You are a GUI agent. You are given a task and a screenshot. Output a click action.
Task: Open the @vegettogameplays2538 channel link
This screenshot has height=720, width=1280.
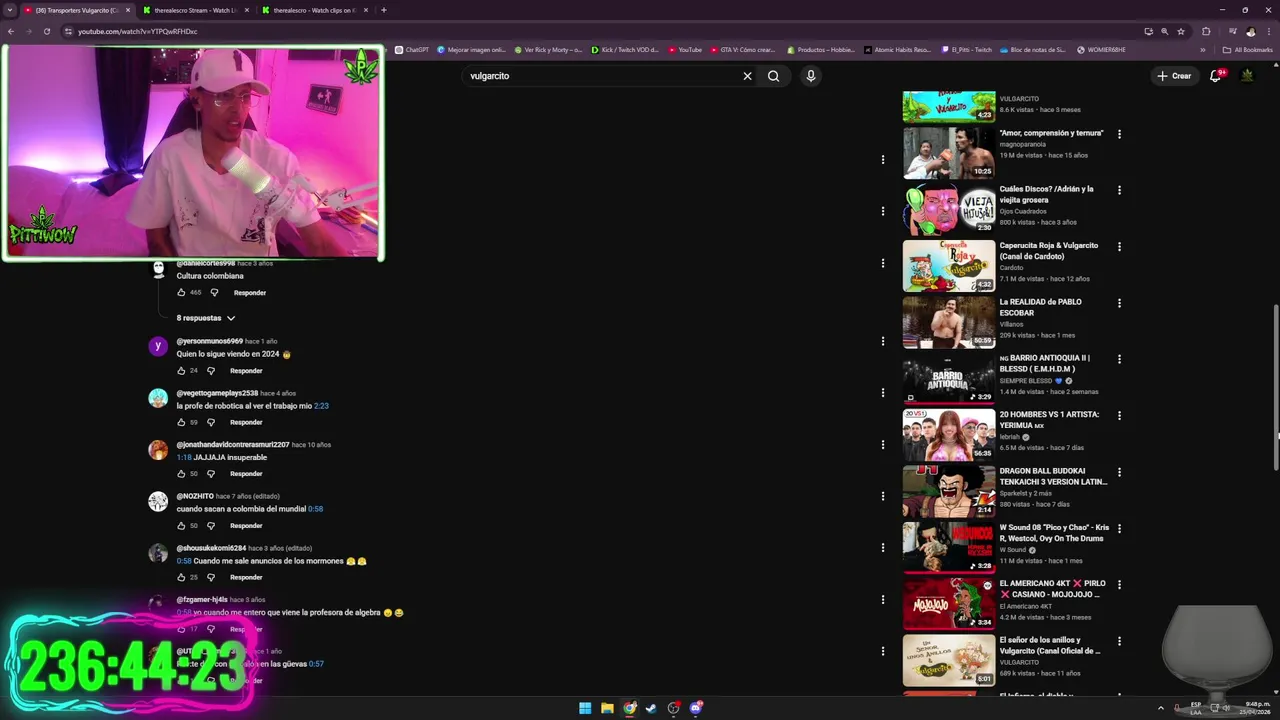(217, 393)
